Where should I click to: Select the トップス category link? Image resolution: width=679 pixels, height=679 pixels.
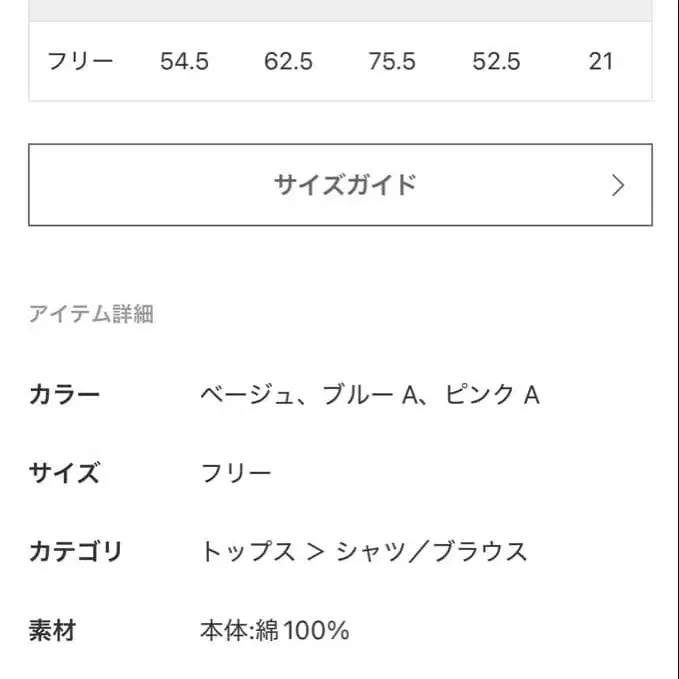(x=247, y=551)
